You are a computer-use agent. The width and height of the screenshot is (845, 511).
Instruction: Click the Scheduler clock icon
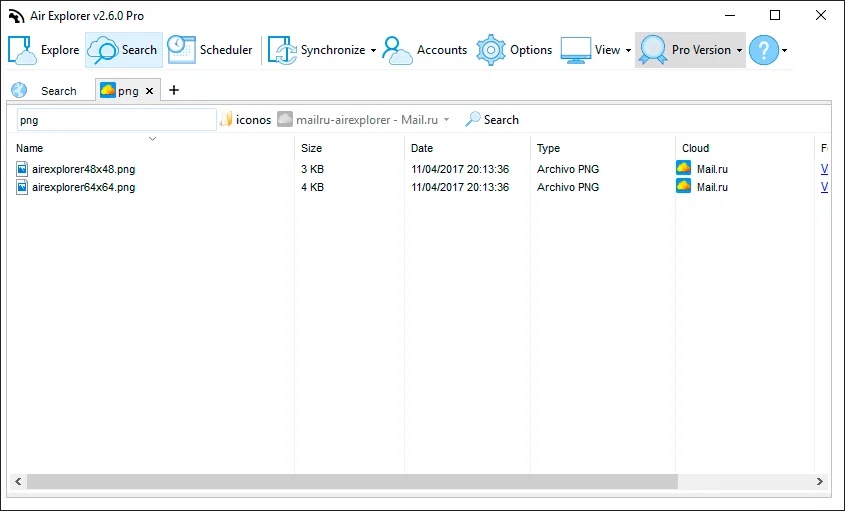[181, 50]
